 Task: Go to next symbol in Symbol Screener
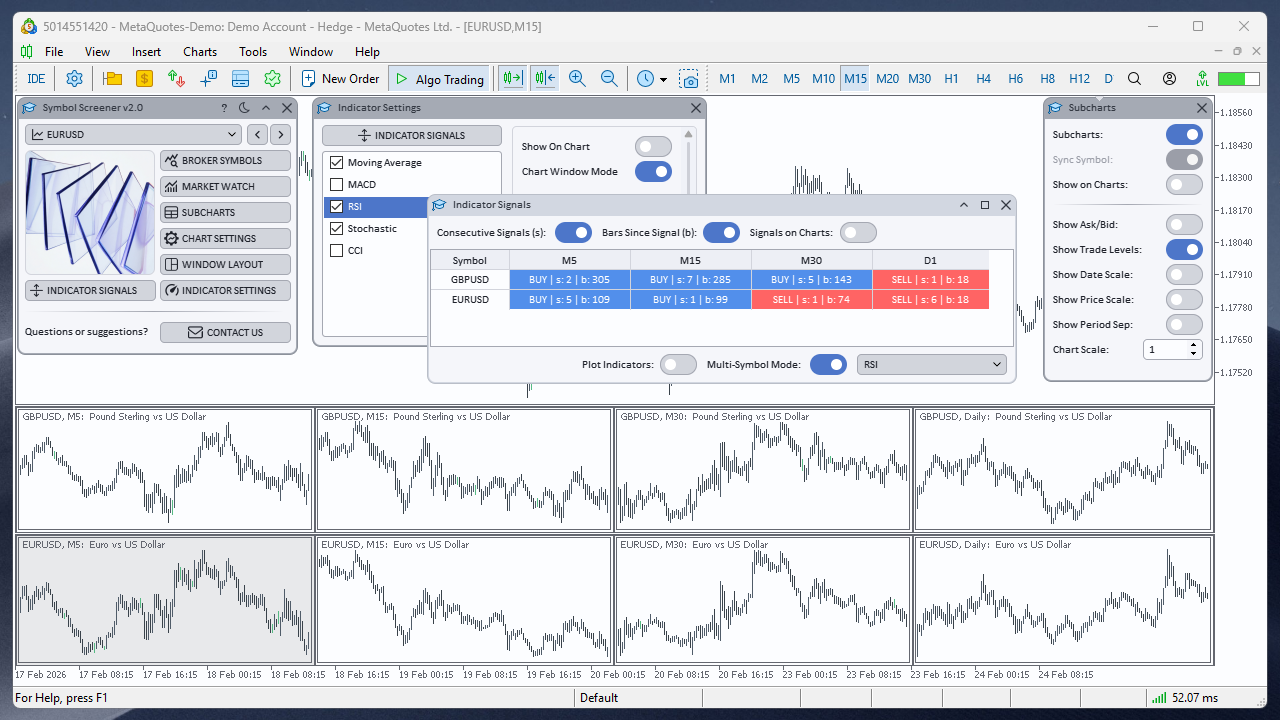coord(281,134)
